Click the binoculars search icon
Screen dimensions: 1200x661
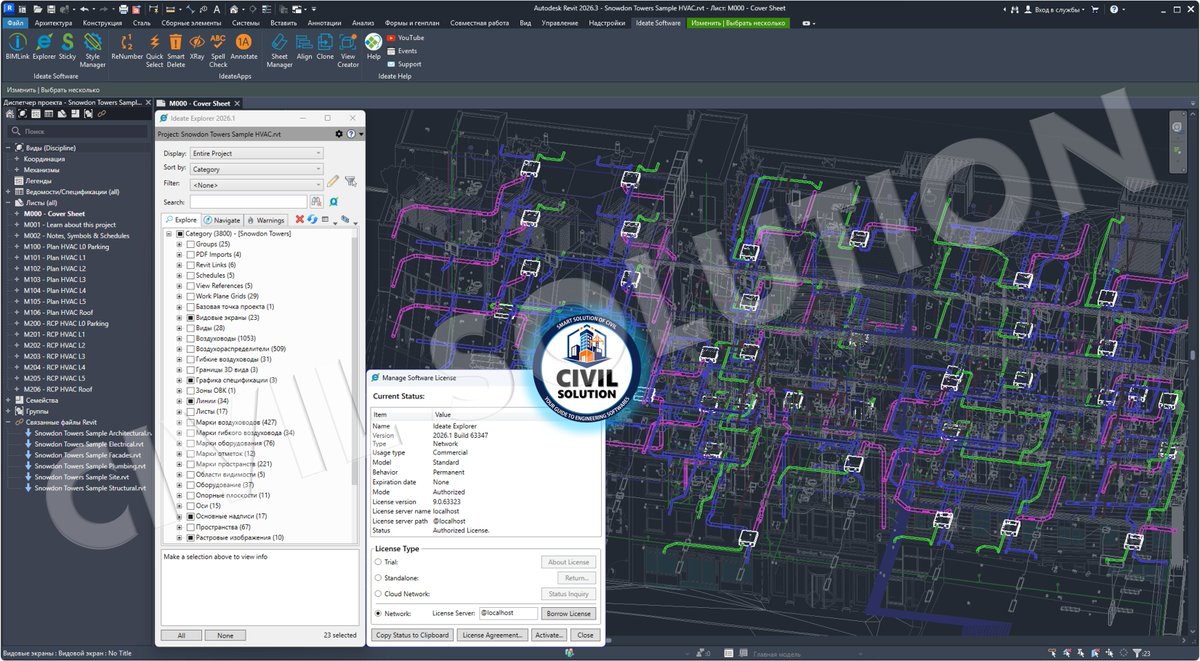pyautogui.click(x=316, y=202)
